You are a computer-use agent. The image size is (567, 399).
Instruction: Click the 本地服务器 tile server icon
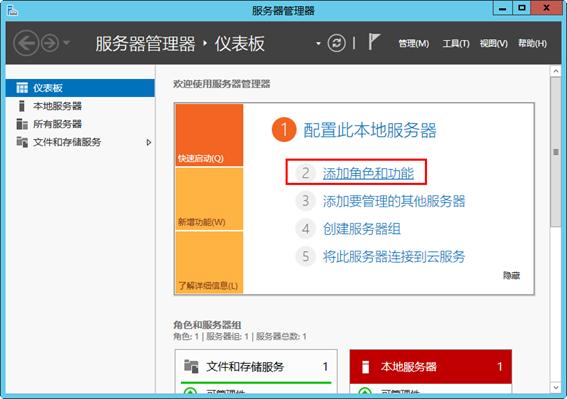pyautogui.click(x=365, y=367)
